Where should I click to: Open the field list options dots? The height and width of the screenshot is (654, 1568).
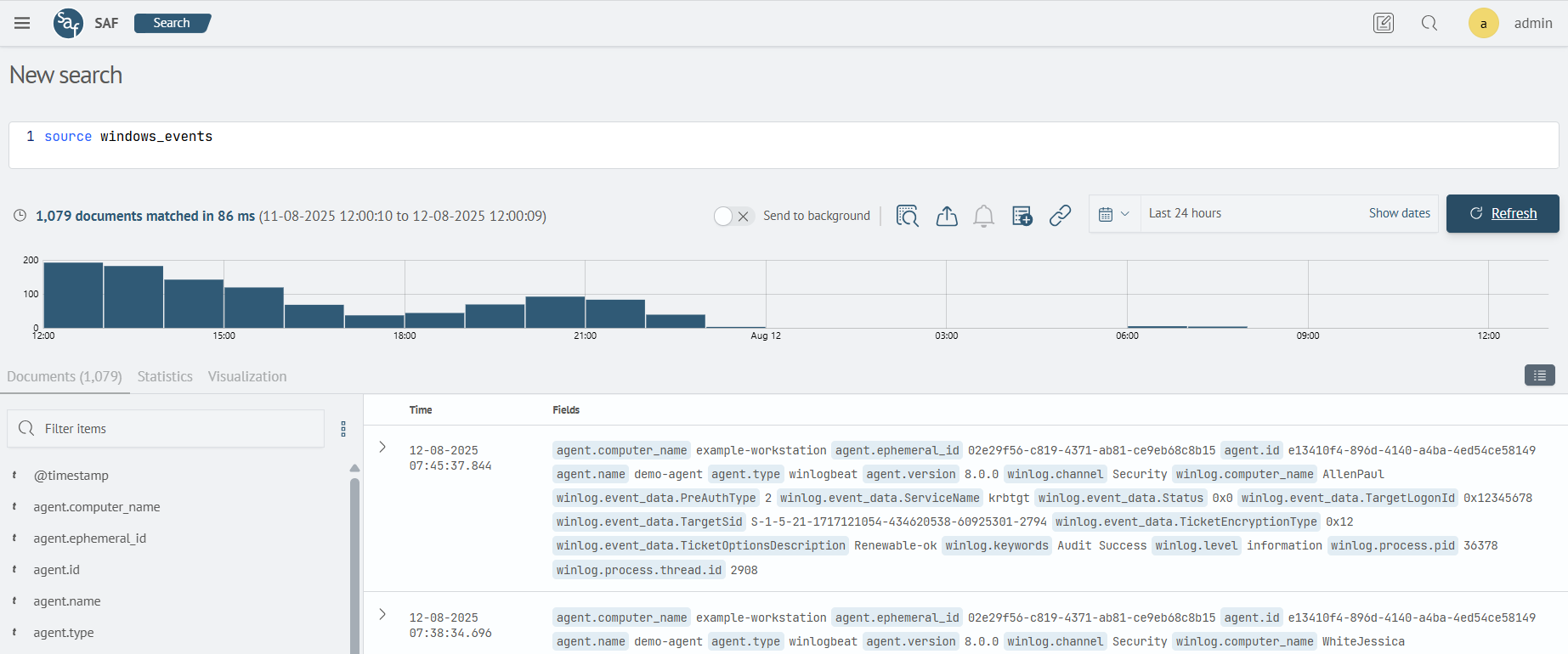[x=343, y=429]
